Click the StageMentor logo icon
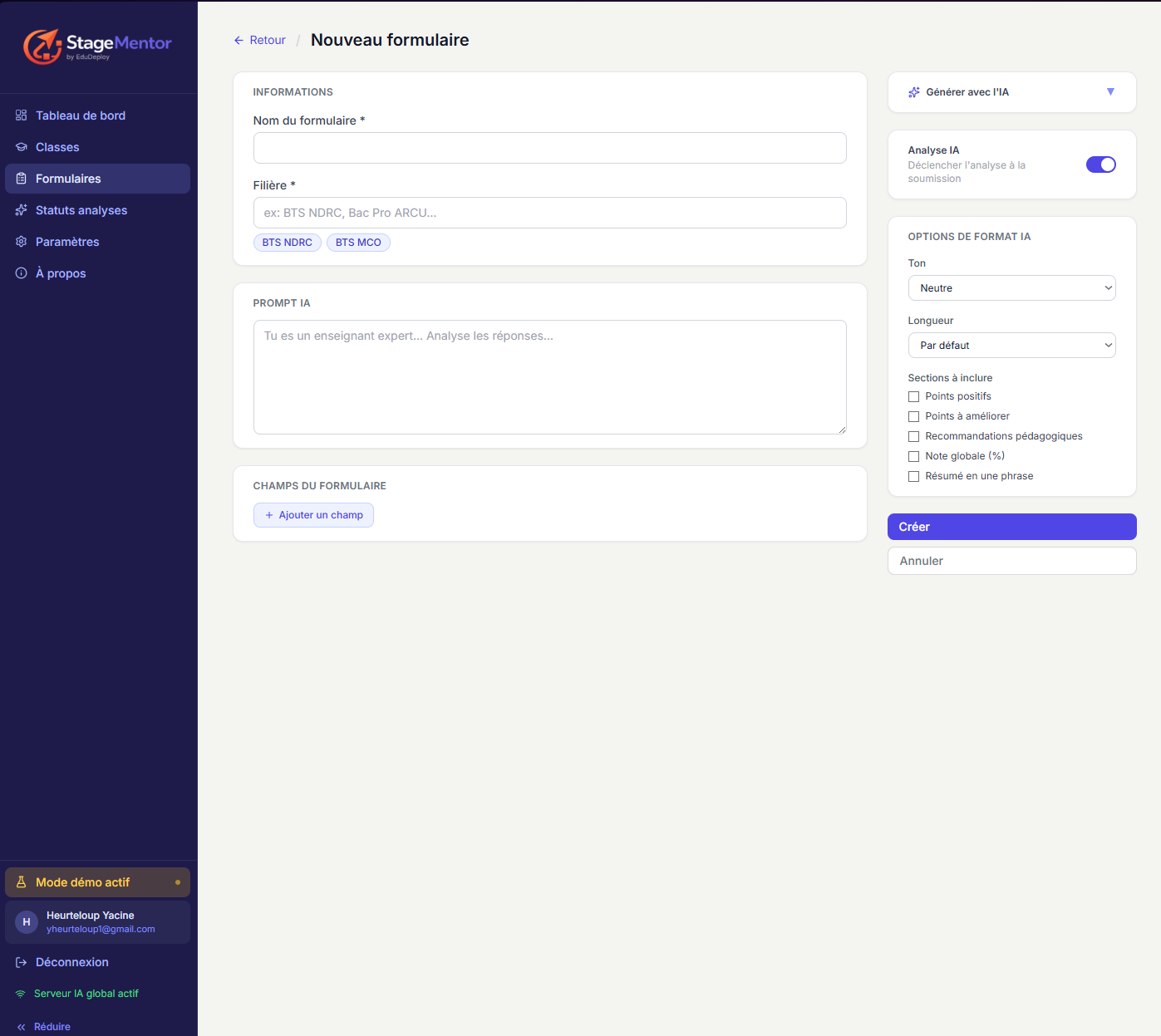 point(42,47)
